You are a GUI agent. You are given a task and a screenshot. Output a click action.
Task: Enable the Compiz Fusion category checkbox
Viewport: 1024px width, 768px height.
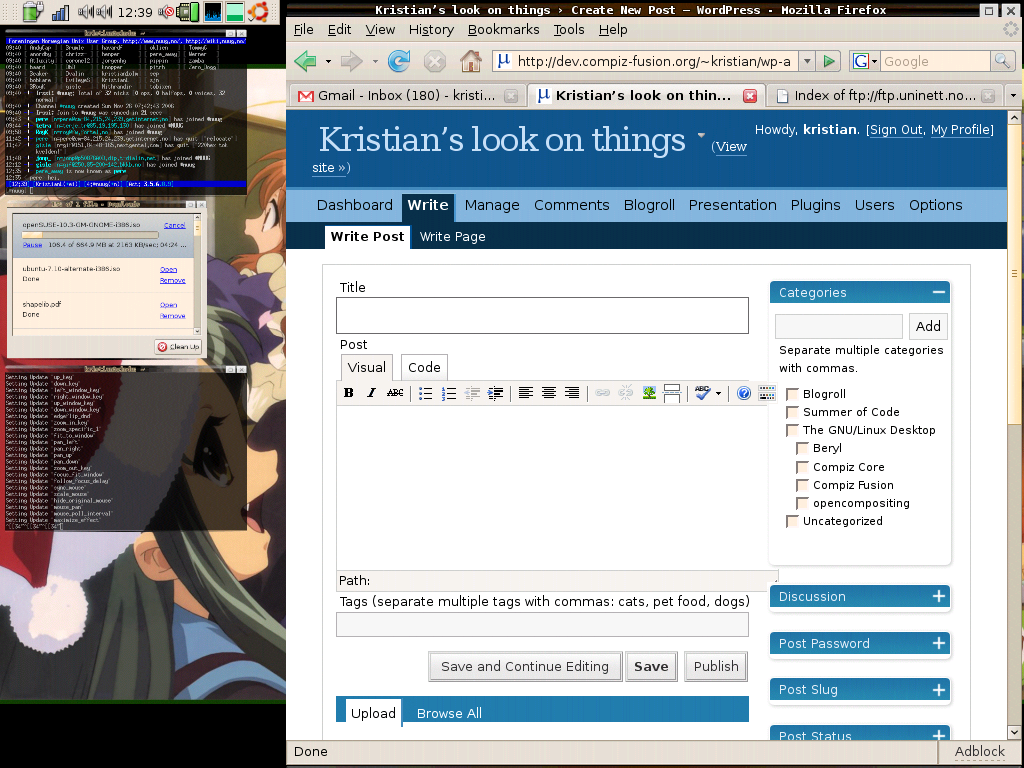[x=802, y=485]
